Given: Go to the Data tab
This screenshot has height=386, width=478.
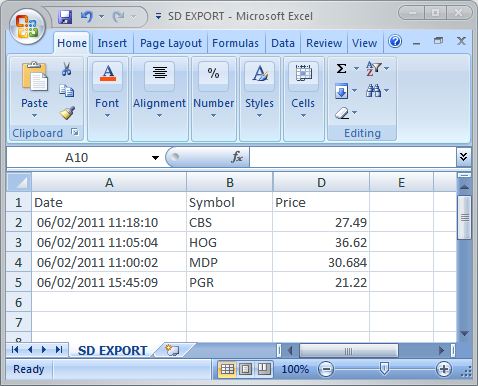Looking at the screenshot, I should pyautogui.click(x=283, y=43).
